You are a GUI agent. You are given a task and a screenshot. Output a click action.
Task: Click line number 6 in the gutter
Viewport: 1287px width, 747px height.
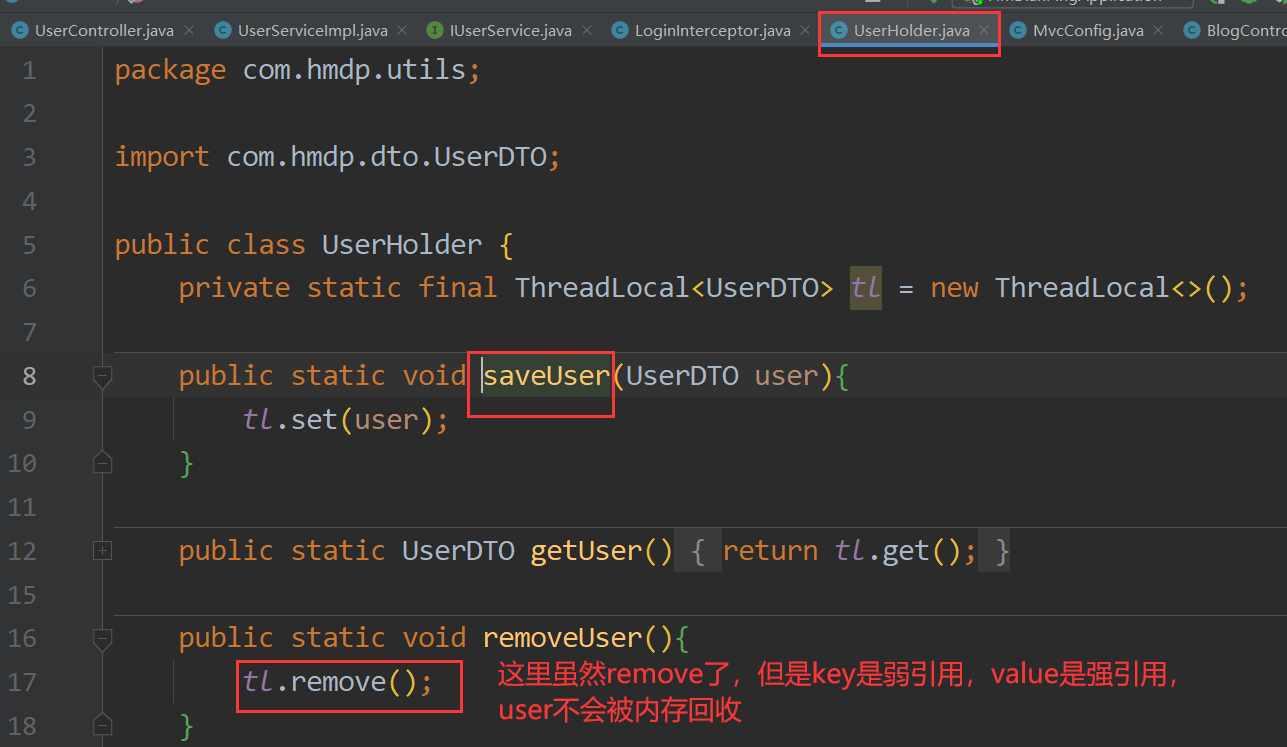coord(28,288)
